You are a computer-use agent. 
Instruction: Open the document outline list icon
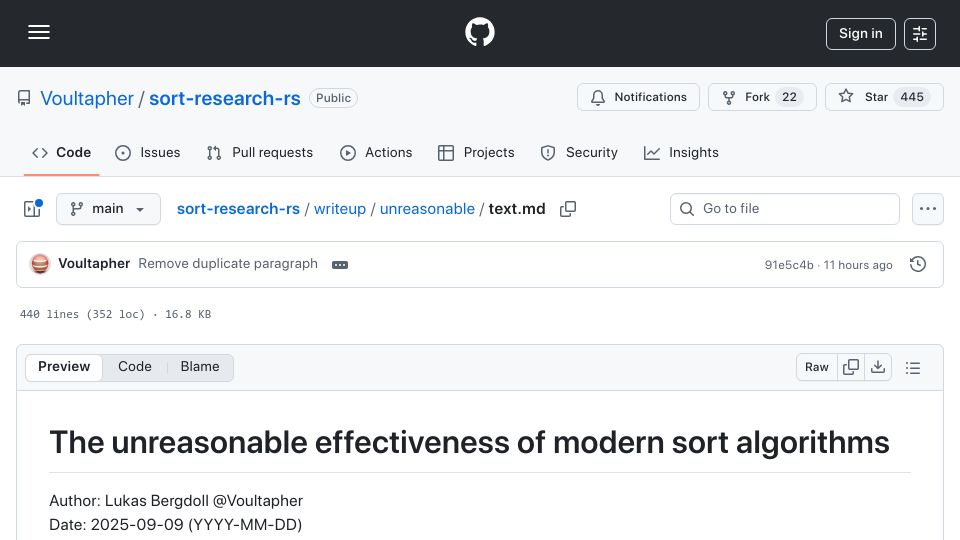[x=913, y=367]
